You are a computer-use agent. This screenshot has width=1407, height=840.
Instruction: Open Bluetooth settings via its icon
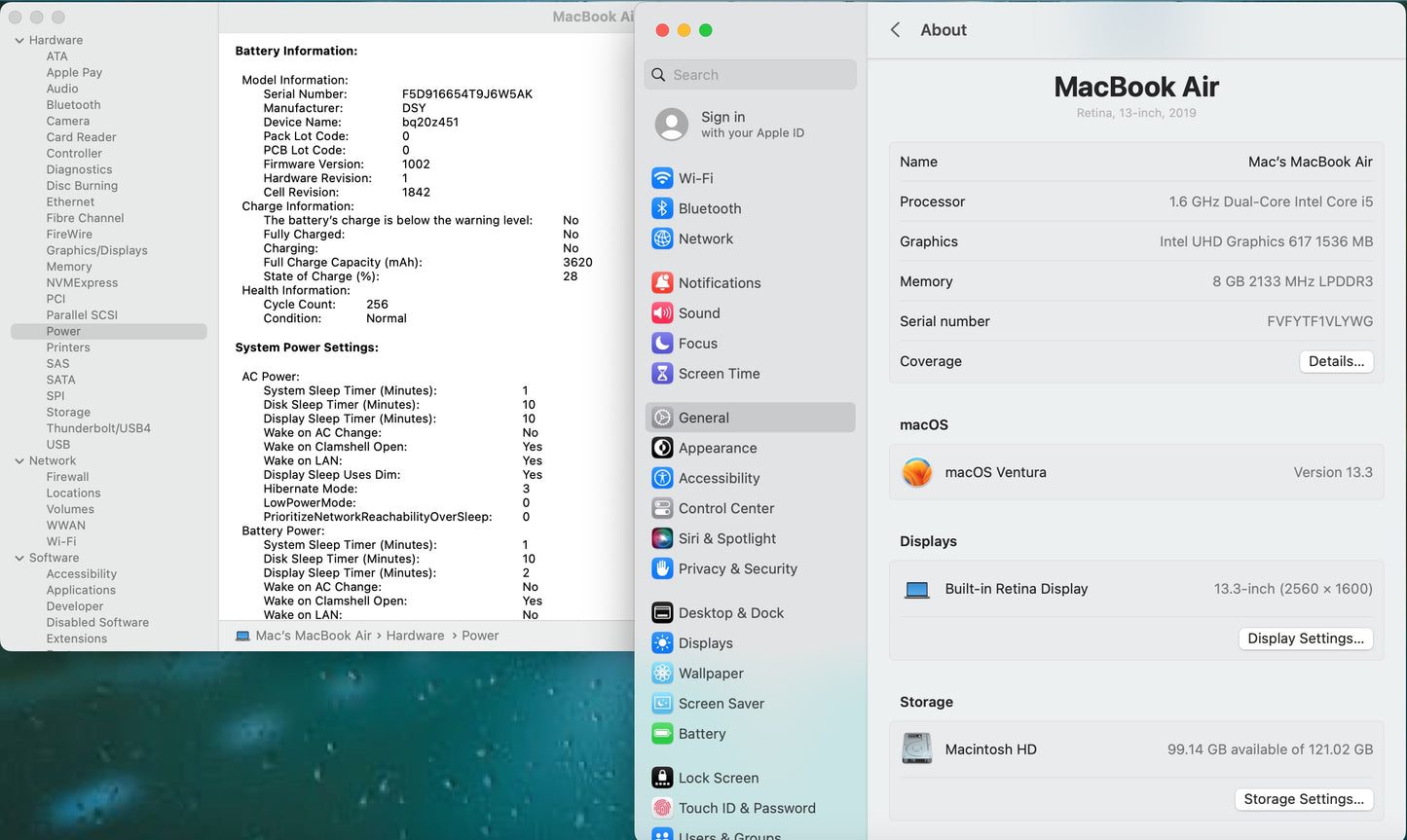click(662, 208)
